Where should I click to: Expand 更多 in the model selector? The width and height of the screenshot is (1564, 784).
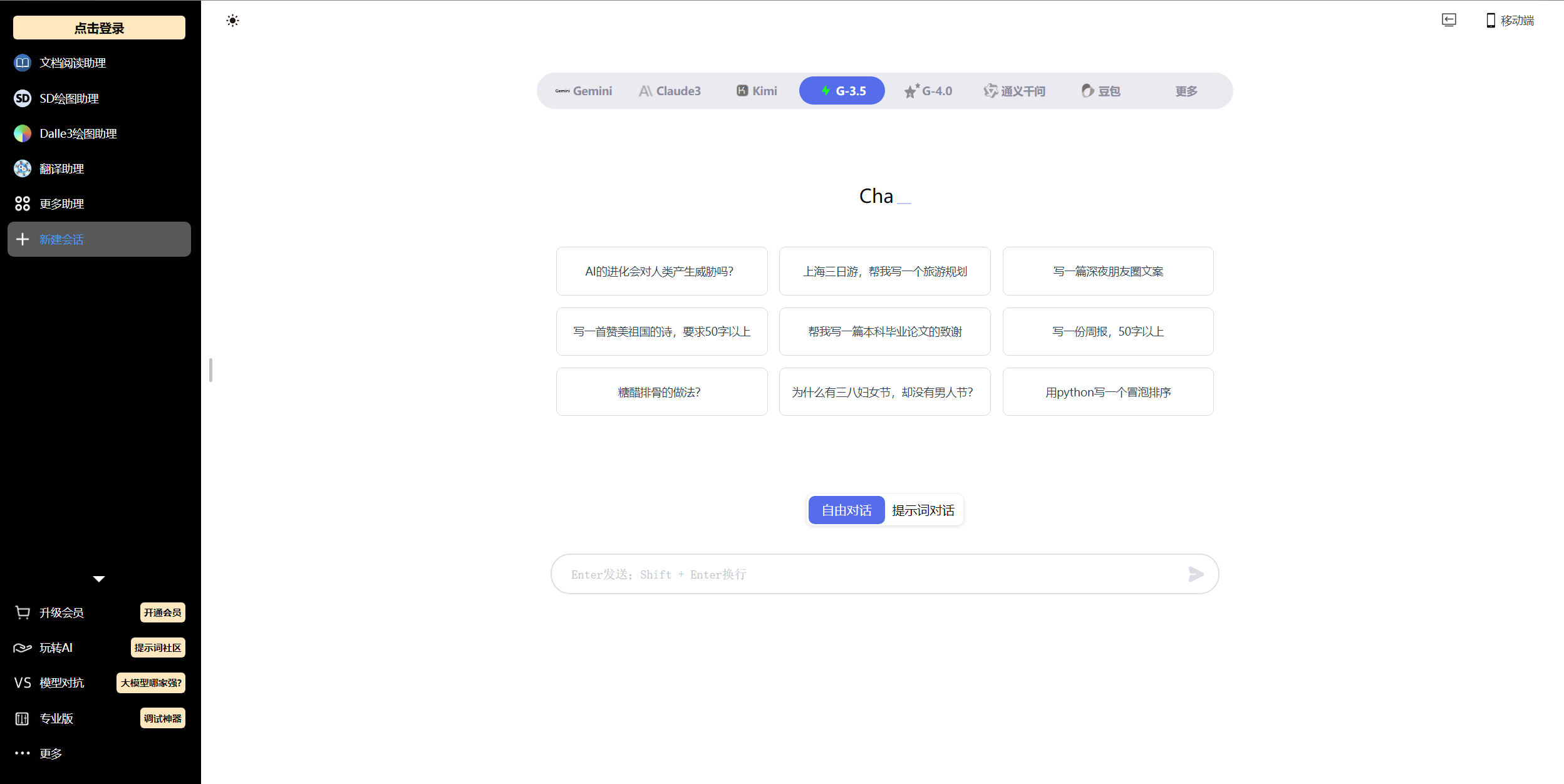[x=1186, y=91]
